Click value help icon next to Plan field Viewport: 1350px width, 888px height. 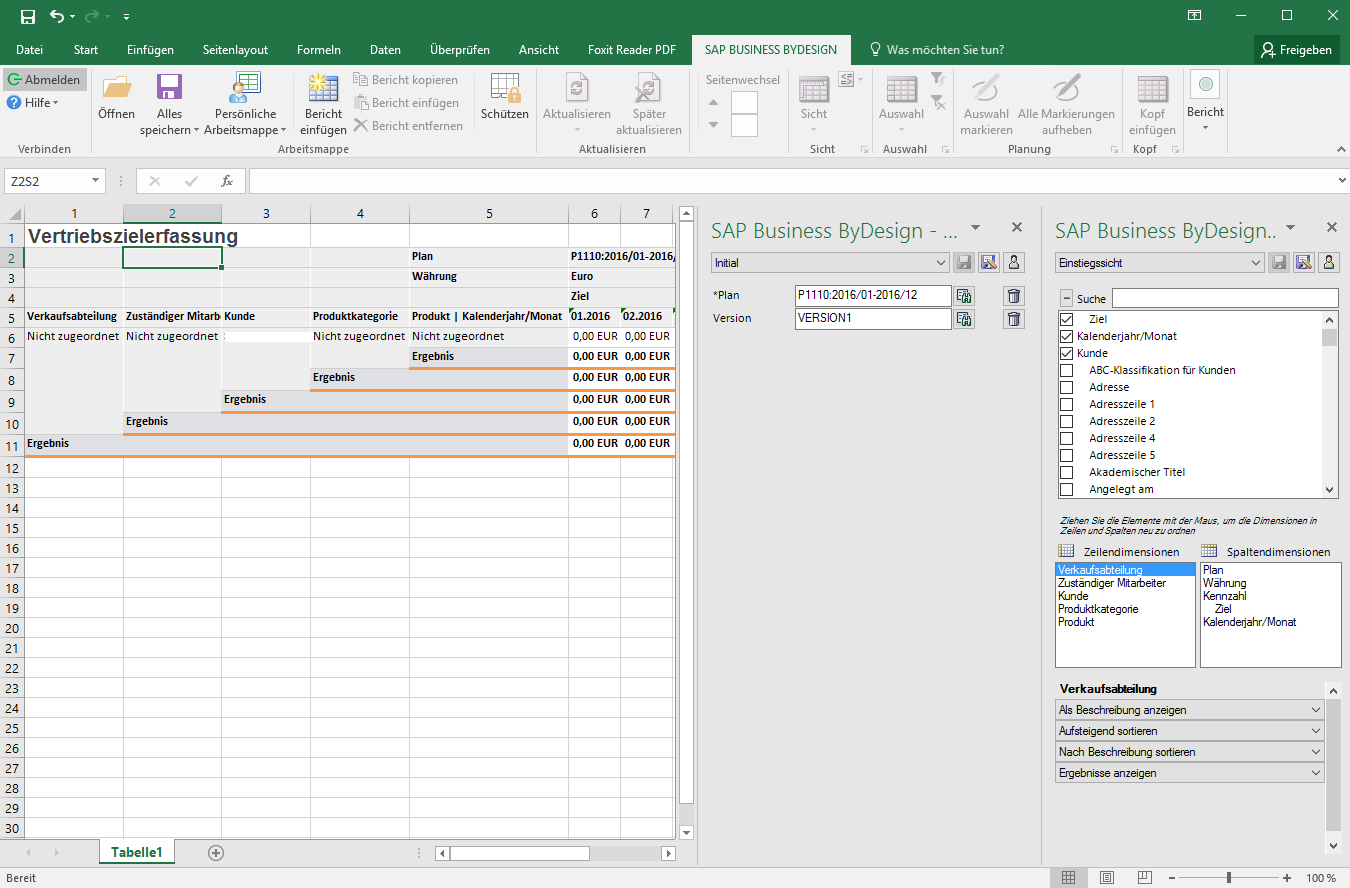964,295
